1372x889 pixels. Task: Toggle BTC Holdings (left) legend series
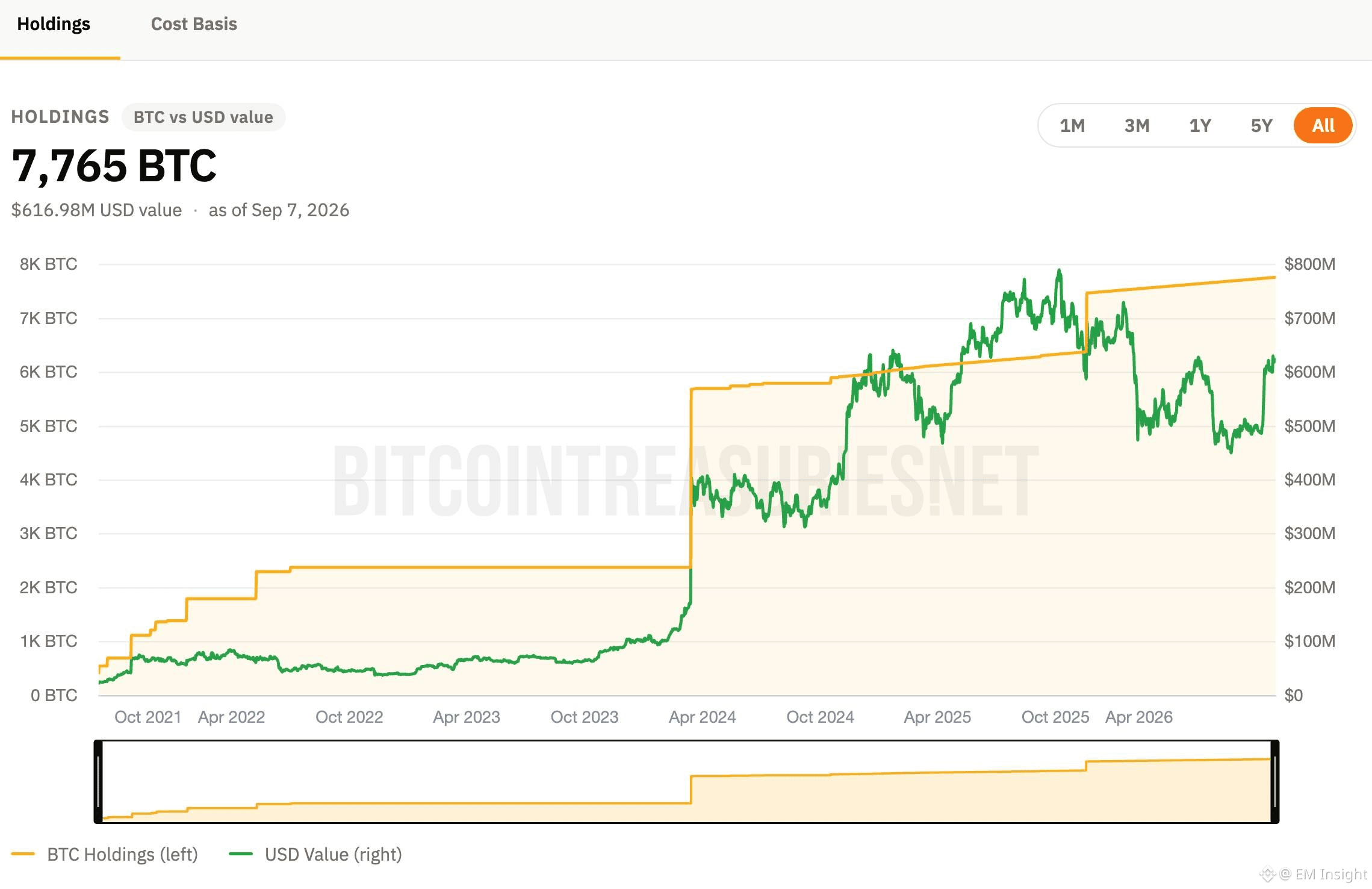[x=122, y=854]
